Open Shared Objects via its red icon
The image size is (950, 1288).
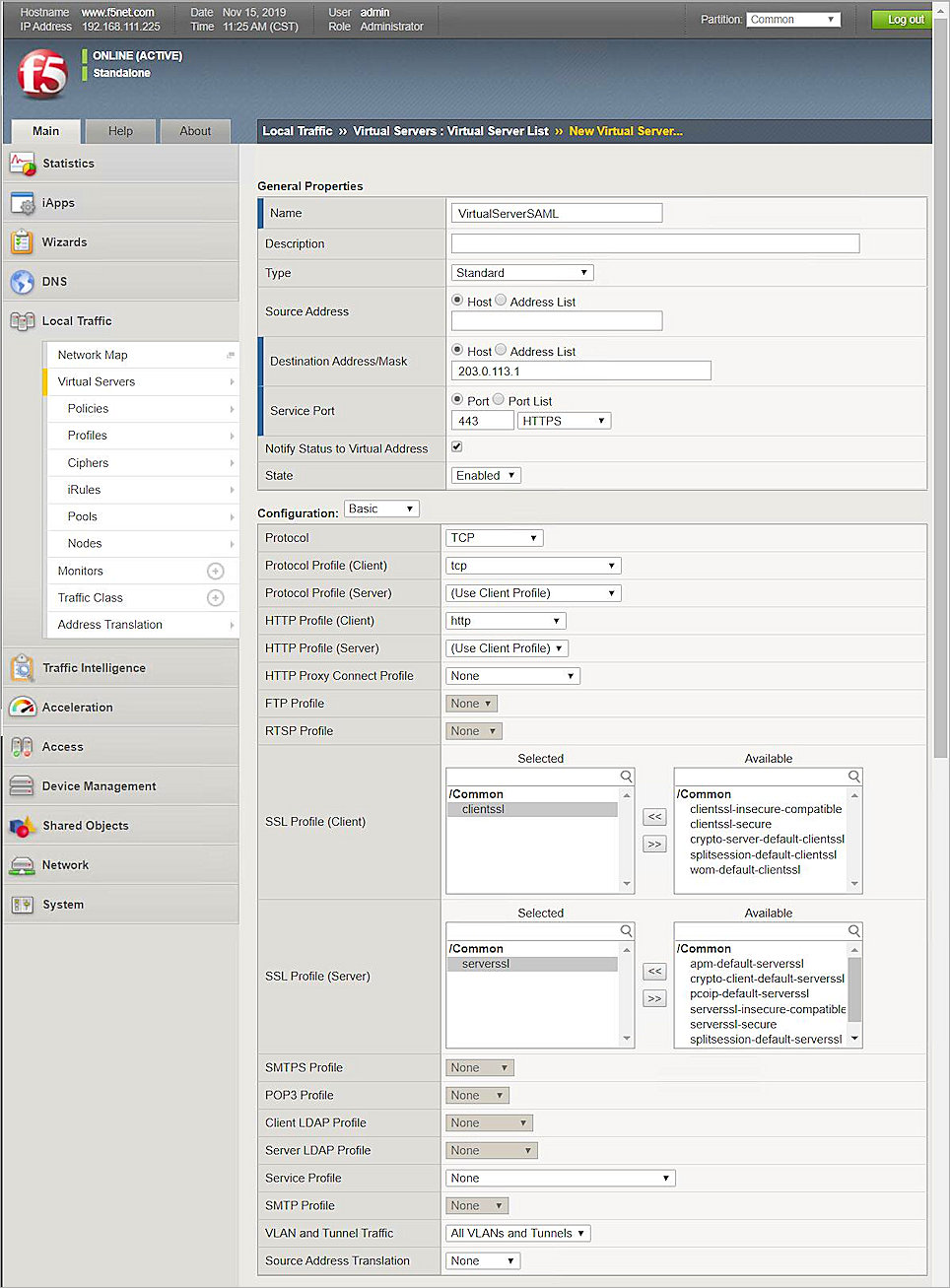tap(23, 825)
